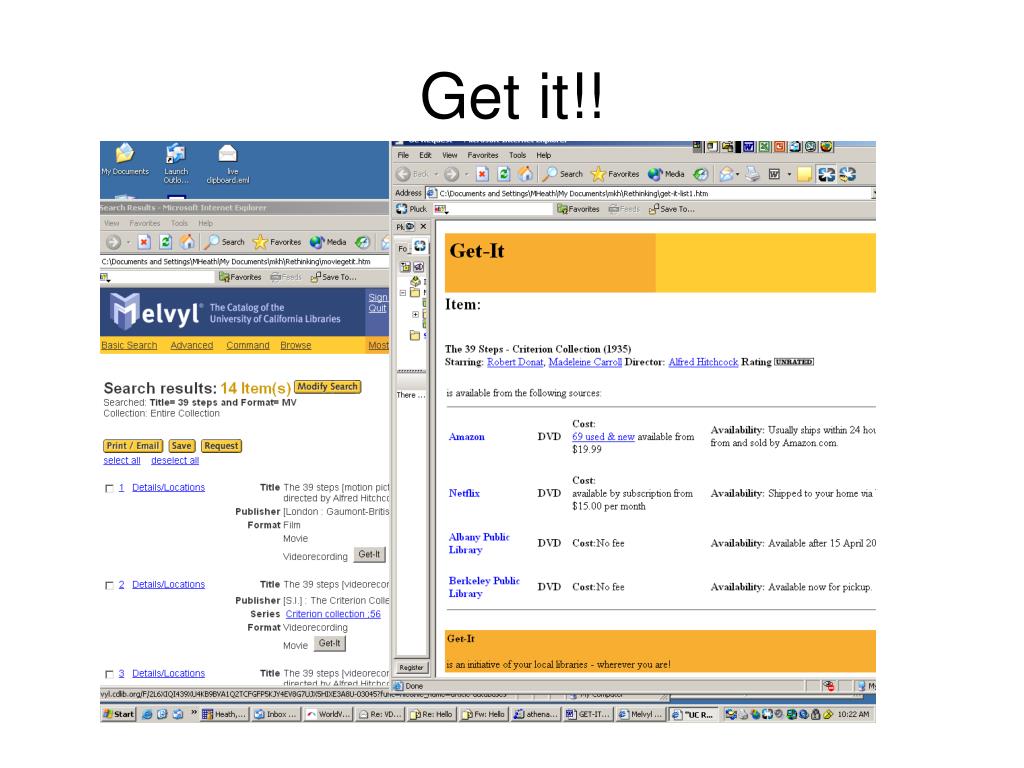1024x768 pixels.
Task: Click the Modify Search button
Action: (327, 387)
